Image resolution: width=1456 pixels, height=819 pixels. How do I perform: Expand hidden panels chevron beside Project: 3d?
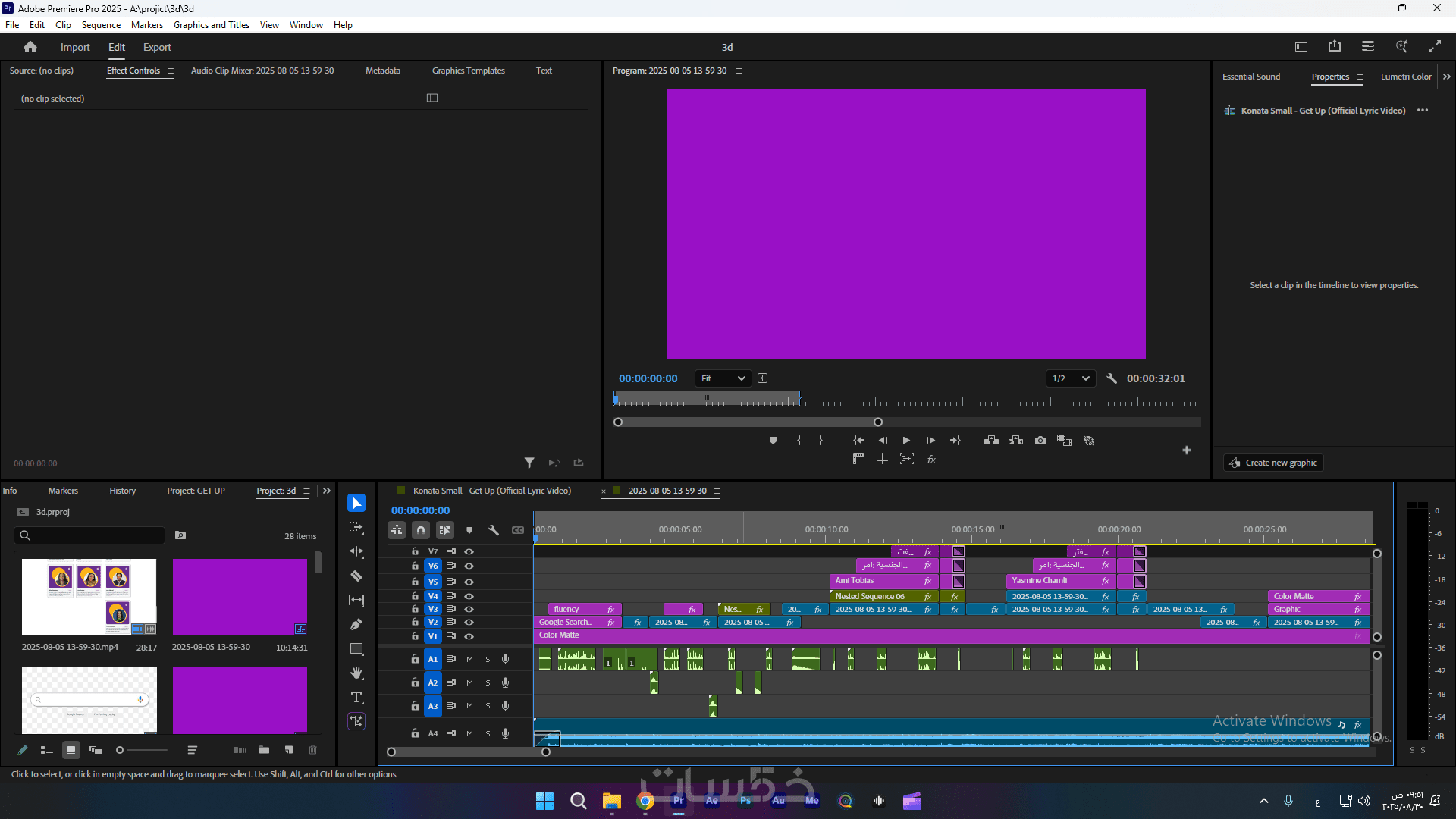coord(327,491)
